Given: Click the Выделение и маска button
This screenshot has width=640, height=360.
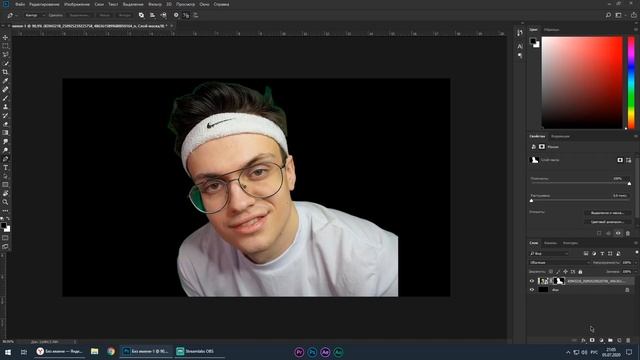Looking at the screenshot, I should tap(607, 213).
